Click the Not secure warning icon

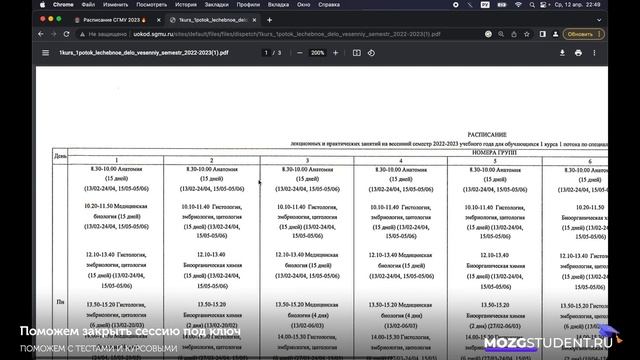coord(82,34)
